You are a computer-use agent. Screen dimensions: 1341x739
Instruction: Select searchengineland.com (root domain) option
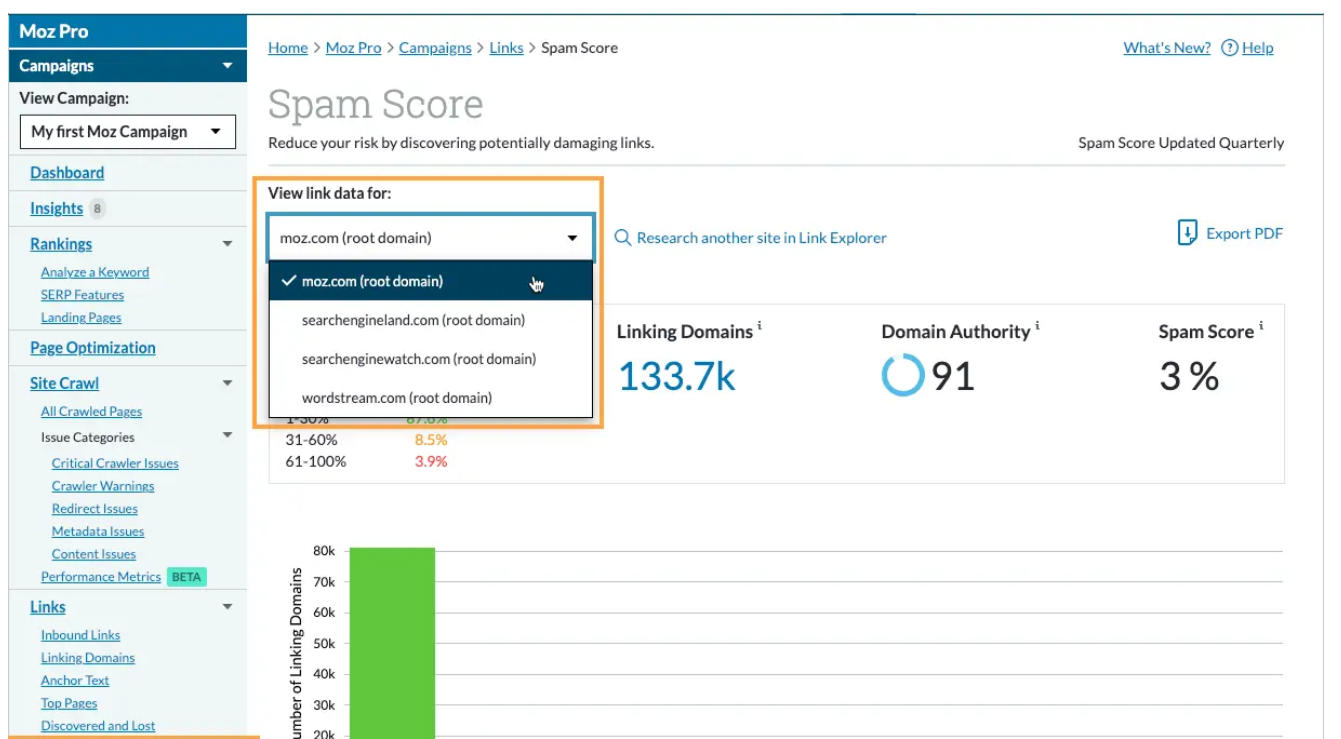(431, 320)
